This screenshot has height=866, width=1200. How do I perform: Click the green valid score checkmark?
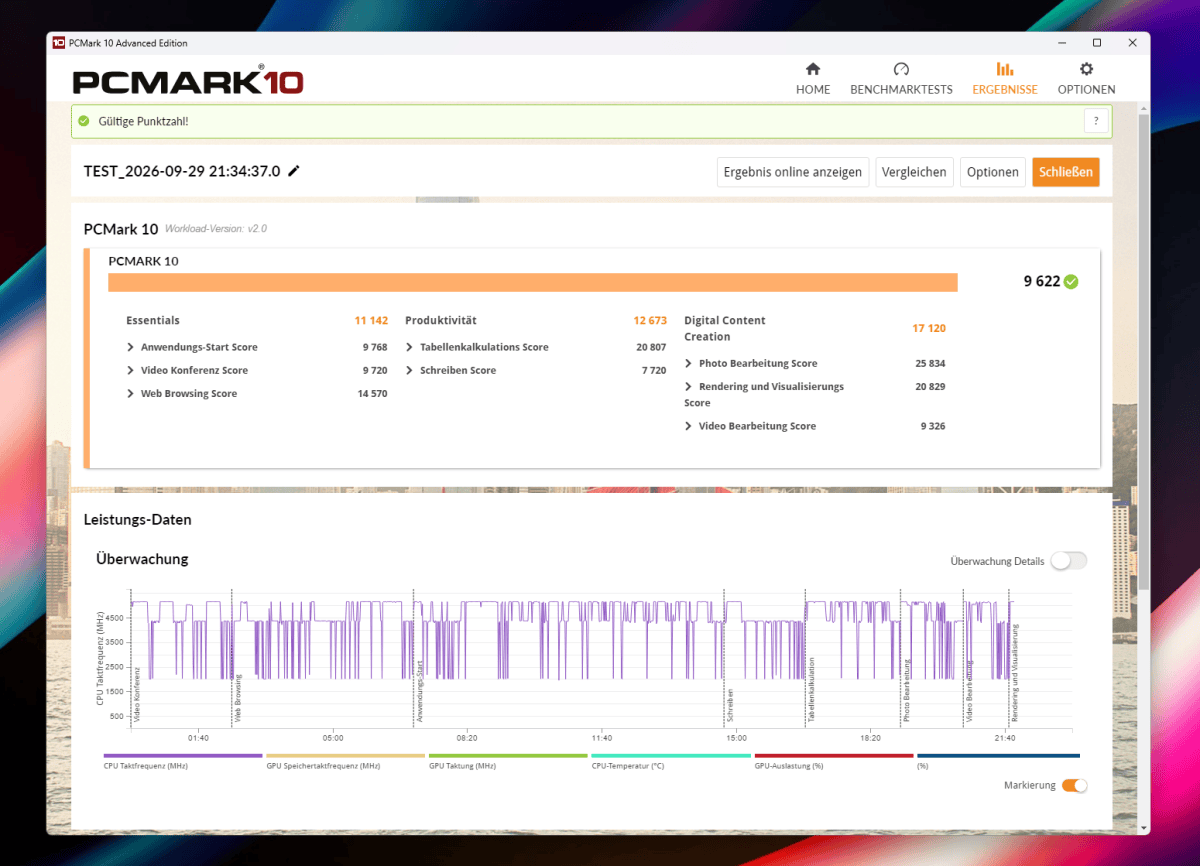point(84,121)
